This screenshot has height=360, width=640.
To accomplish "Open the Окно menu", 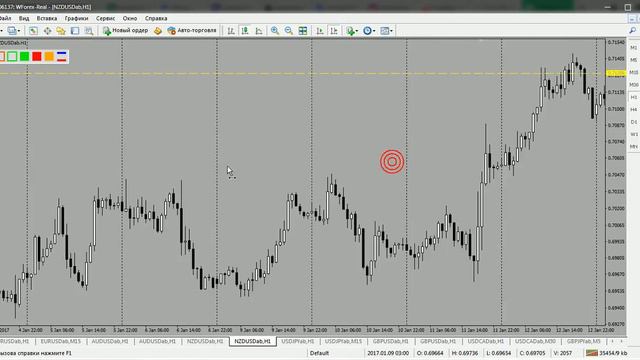I will 130,18.
